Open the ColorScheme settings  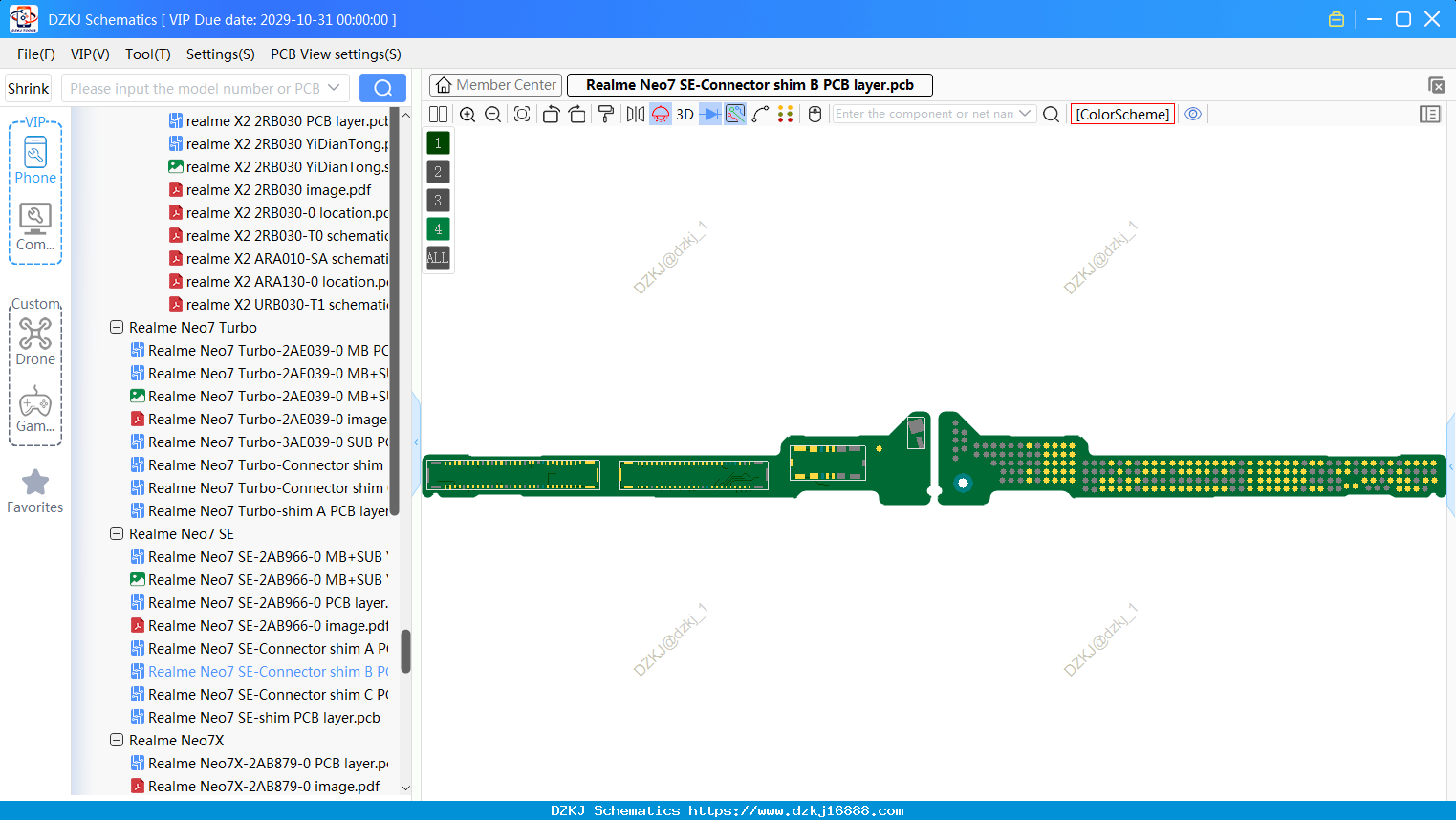(1122, 114)
